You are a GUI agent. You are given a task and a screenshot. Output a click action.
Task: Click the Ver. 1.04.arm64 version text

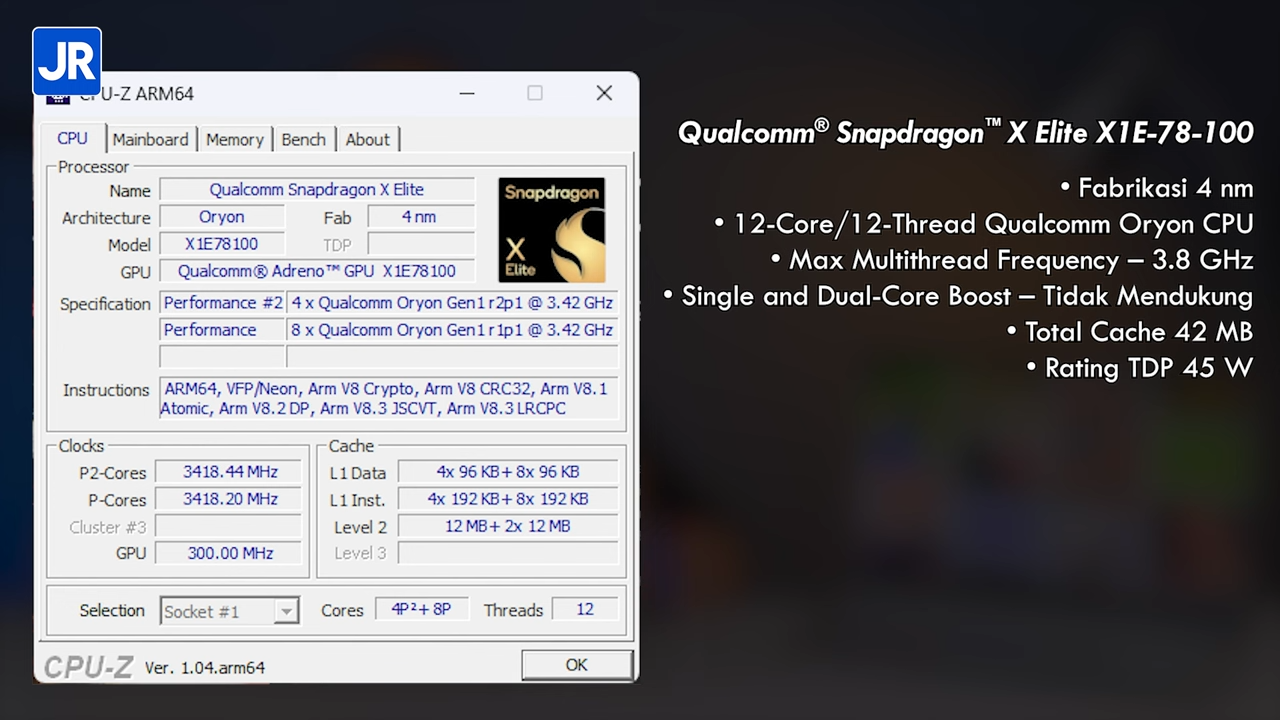205,667
